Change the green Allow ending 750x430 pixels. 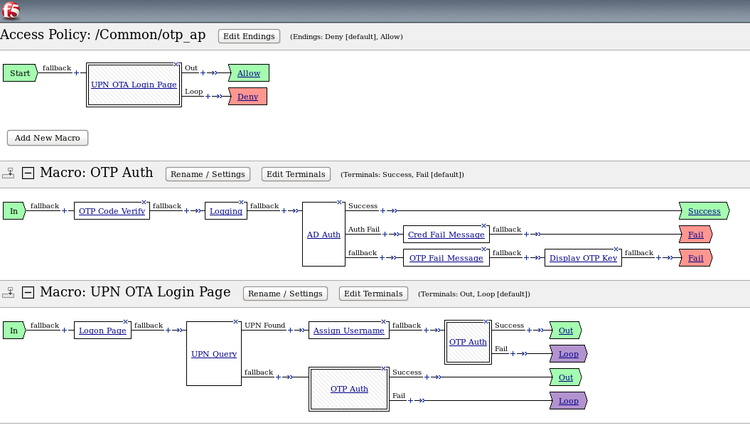pyautogui.click(x=249, y=73)
